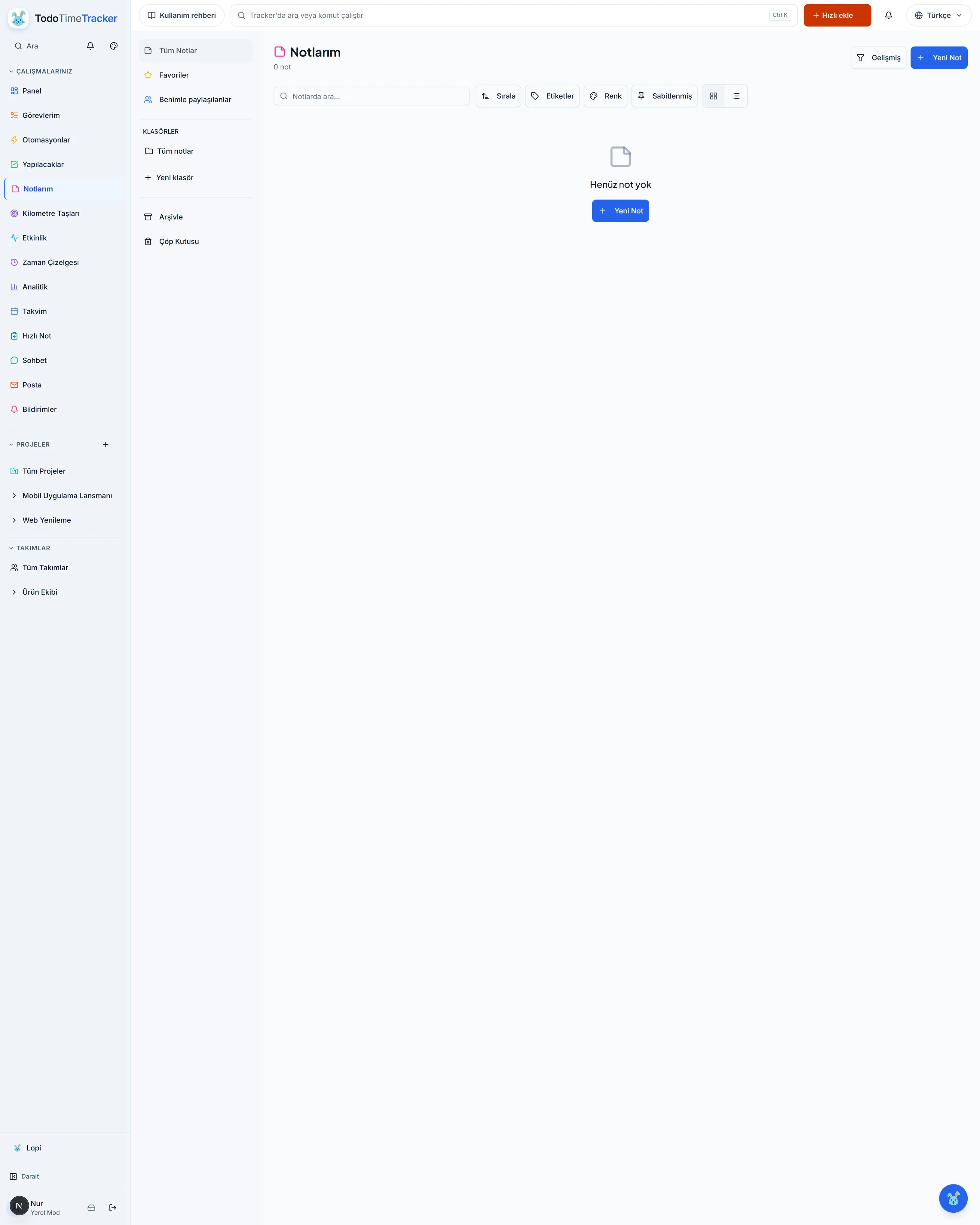Show Favoriler notes
The image size is (980, 1225).
tap(195, 75)
